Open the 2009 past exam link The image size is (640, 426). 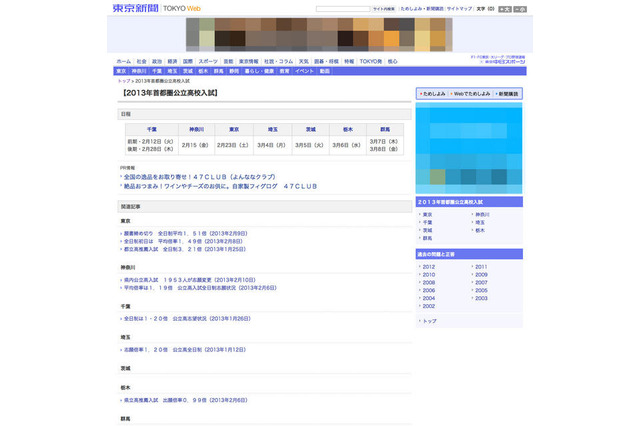481,275
